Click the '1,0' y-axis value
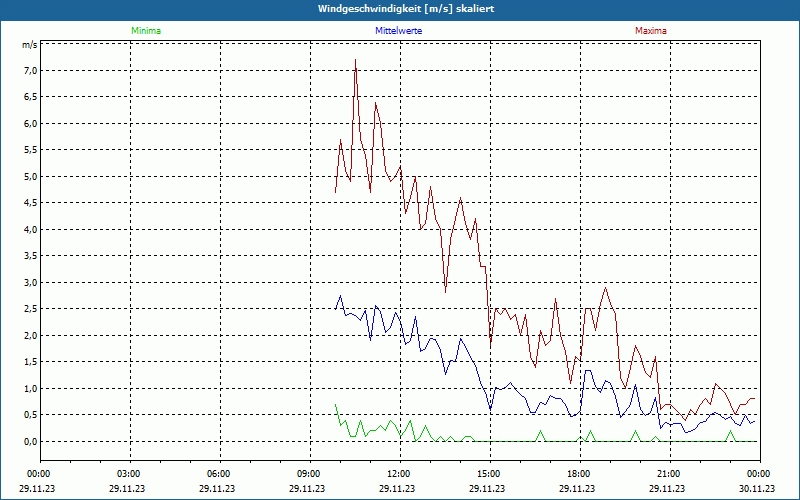This screenshot has width=800, height=500. 31,389
